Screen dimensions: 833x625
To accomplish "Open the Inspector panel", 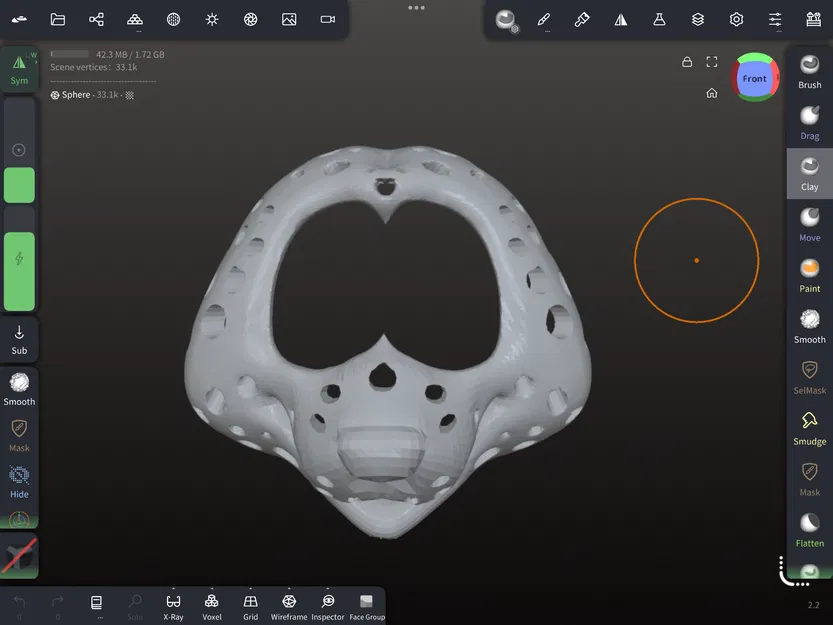I will point(328,607).
